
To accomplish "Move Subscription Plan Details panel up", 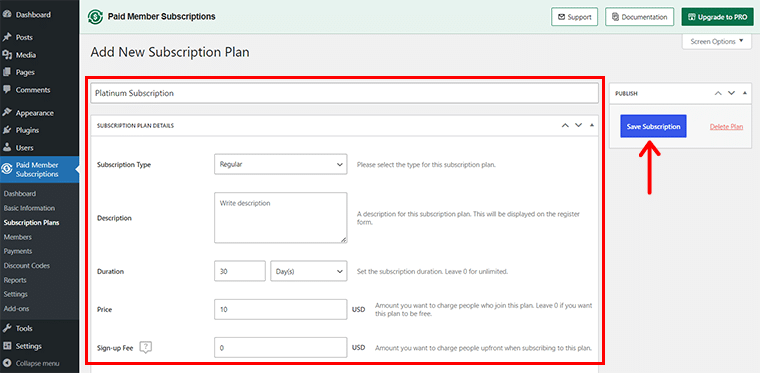I will point(565,125).
